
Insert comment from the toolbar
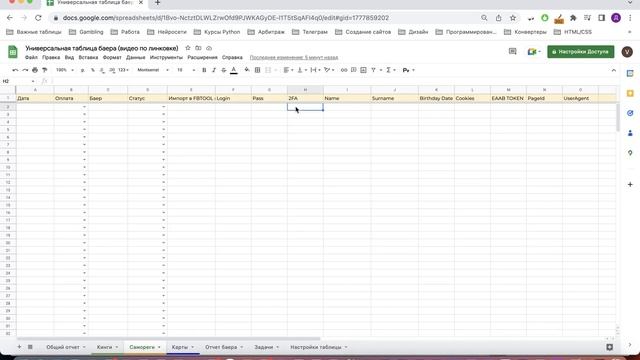353,70
